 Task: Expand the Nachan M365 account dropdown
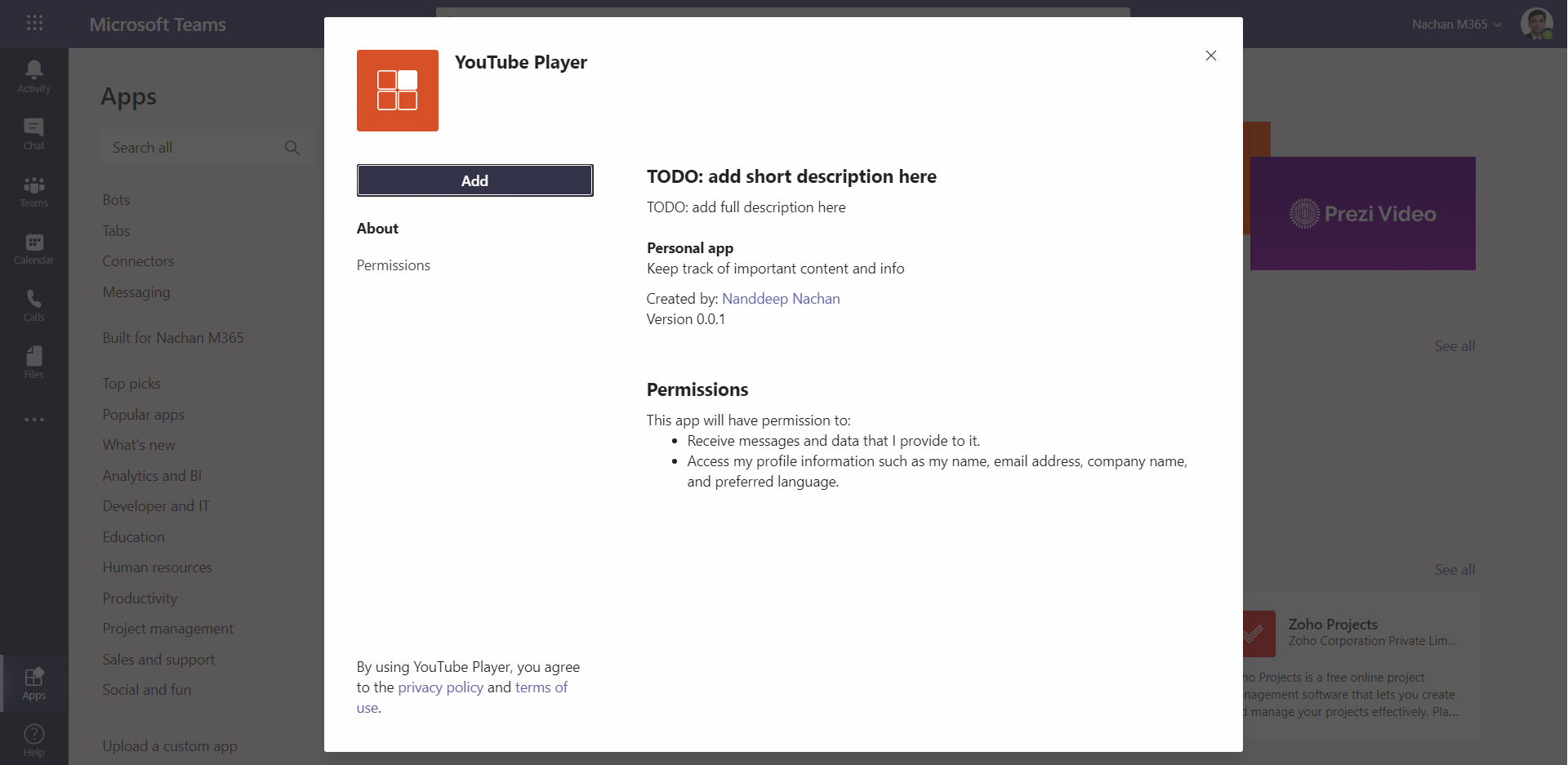(x=1456, y=24)
